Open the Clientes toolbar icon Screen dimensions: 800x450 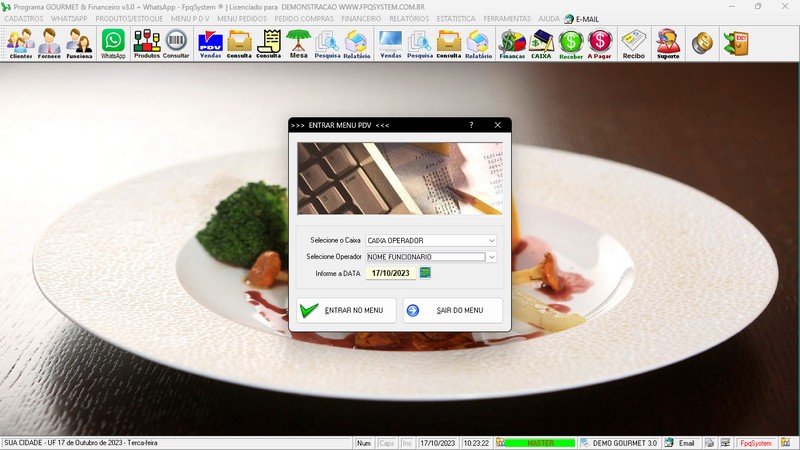pyautogui.click(x=21, y=44)
